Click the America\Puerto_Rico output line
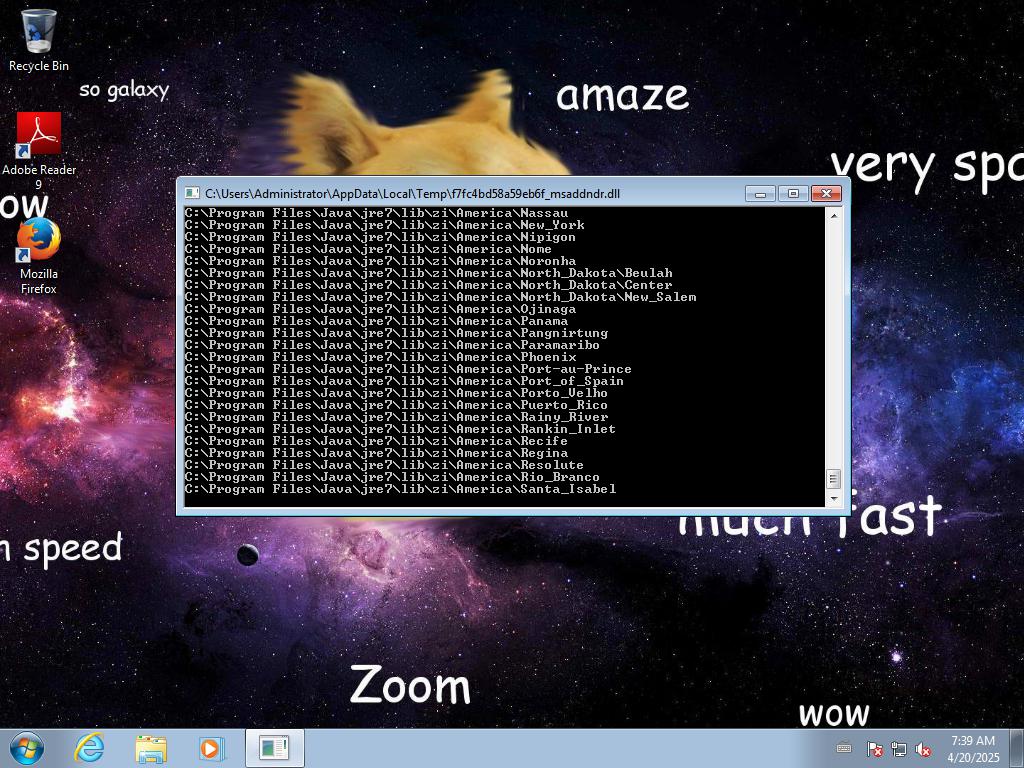The image size is (1024, 768). [396, 405]
